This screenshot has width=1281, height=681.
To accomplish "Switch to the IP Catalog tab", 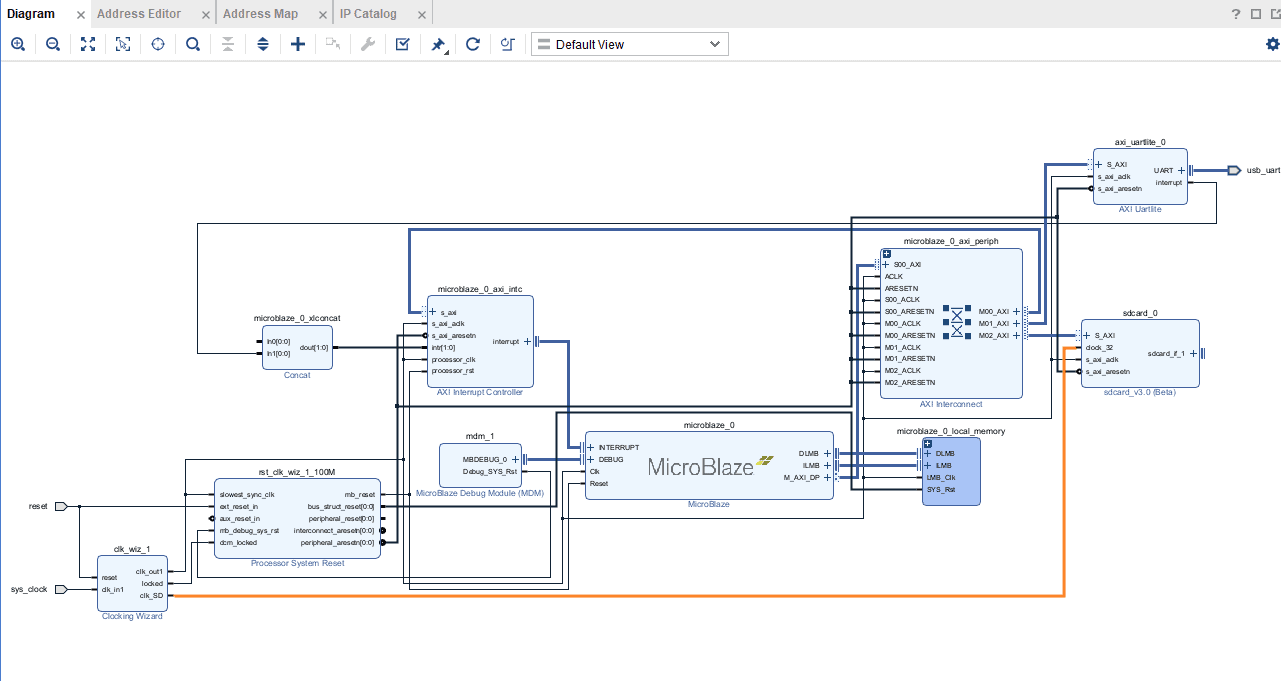I will coord(368,14).
